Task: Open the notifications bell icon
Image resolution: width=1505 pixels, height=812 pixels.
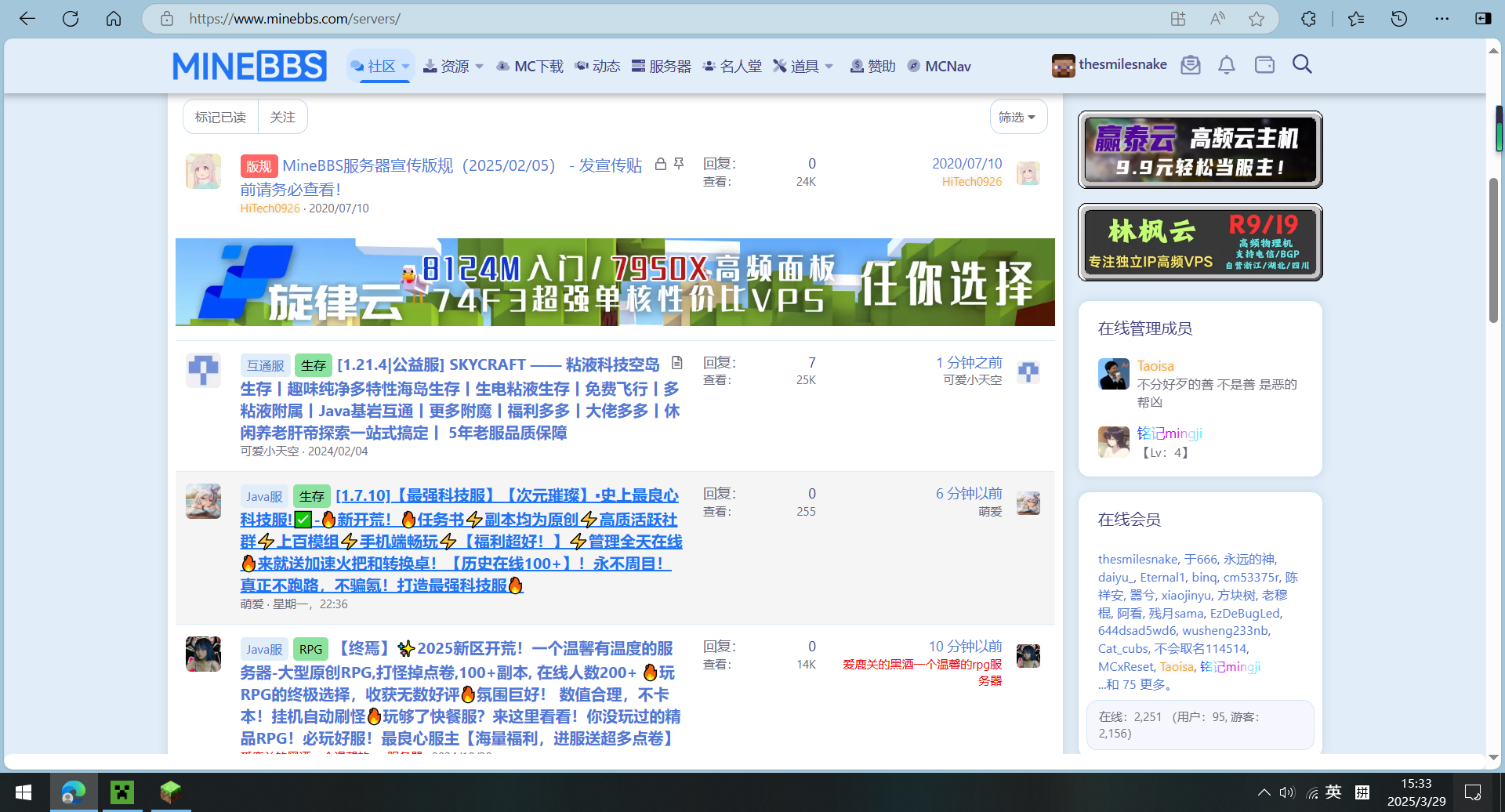Action: click(x=1227, y=65)
